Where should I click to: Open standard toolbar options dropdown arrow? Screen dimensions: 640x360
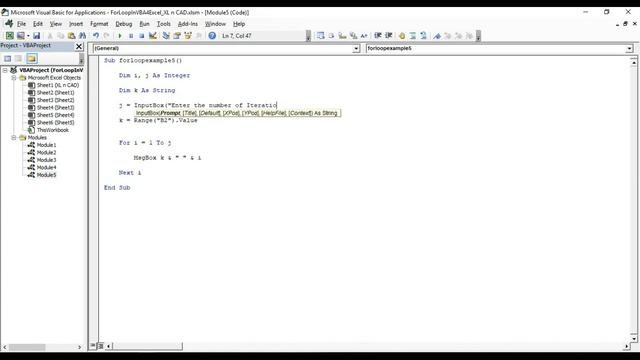pyautogui.click(x=308, y=36)
